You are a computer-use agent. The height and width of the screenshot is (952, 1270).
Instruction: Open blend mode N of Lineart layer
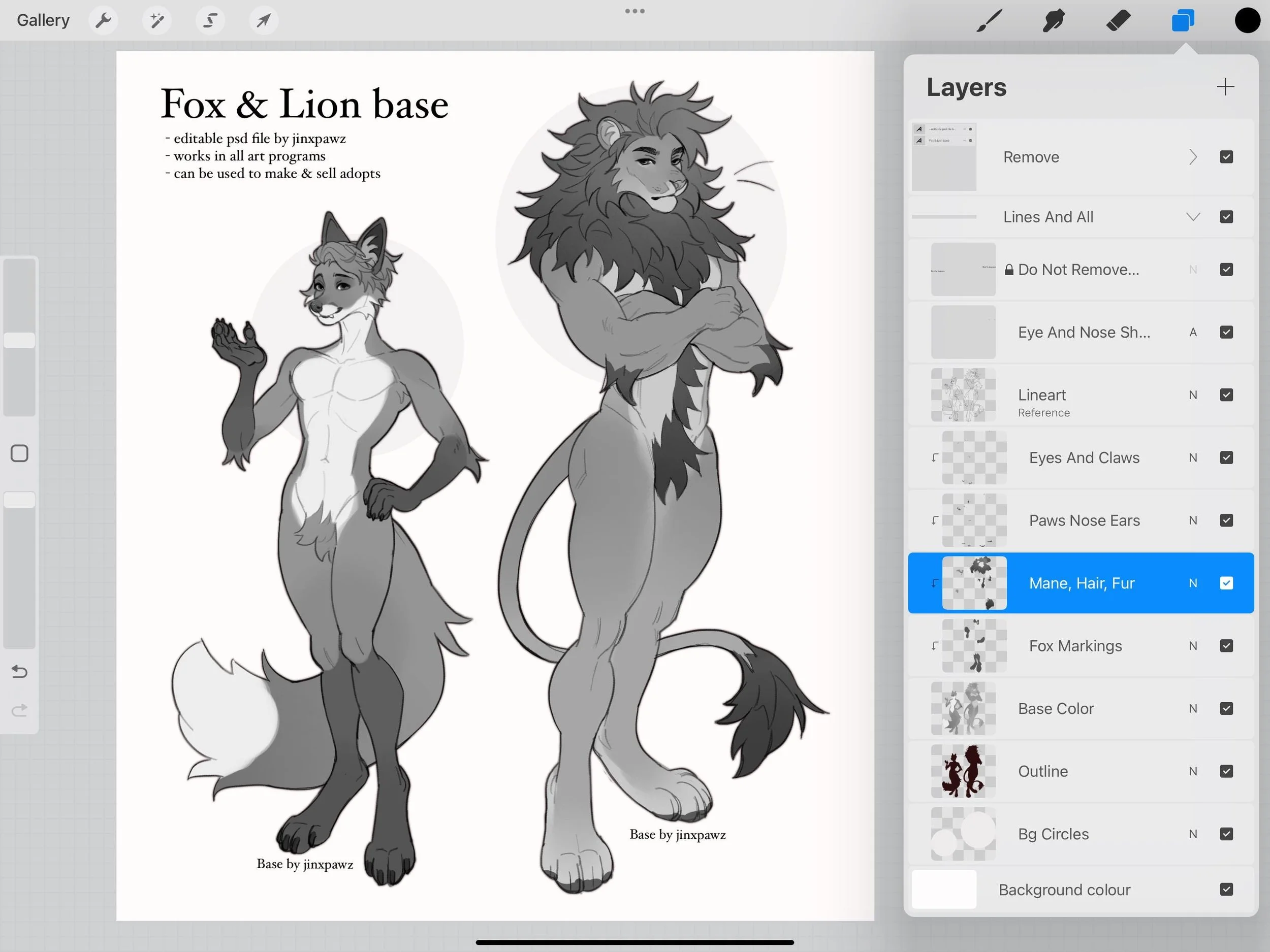pos(1193,395)
